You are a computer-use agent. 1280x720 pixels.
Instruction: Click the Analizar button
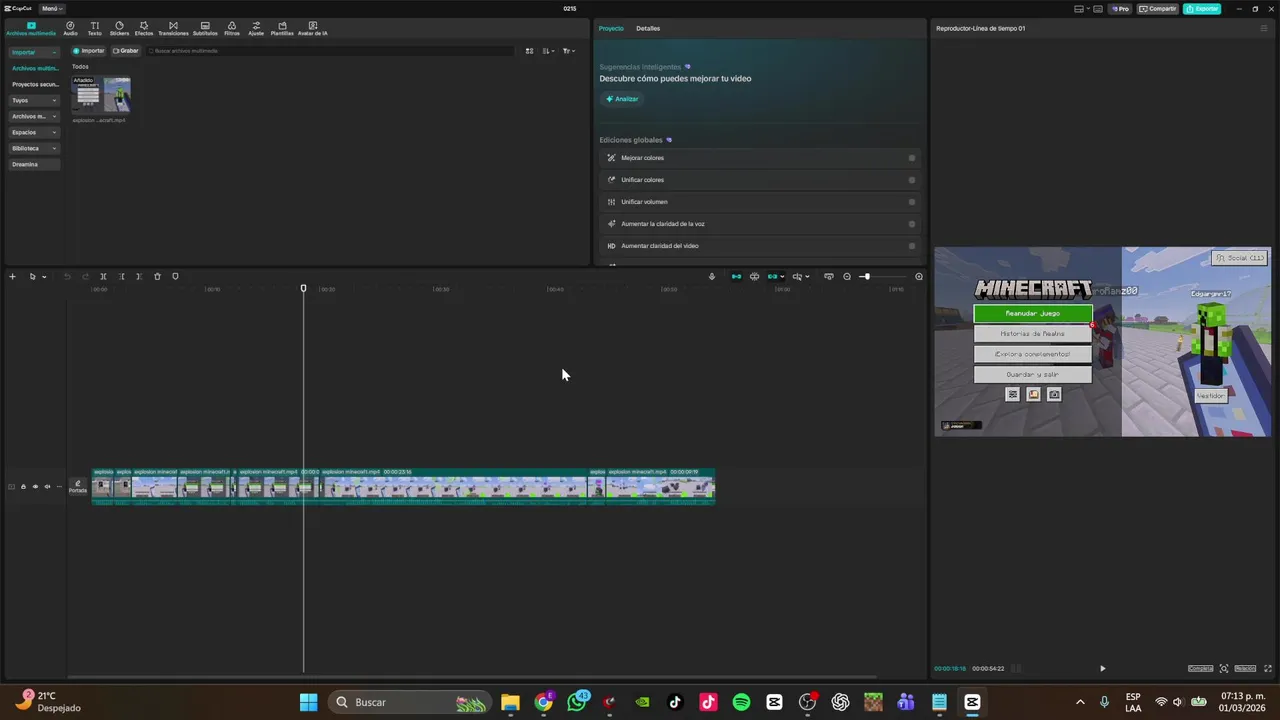click(622, 99)
